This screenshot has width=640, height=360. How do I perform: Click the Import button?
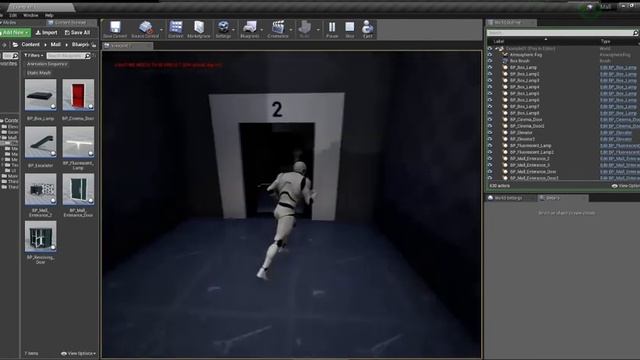click(47, 33)
